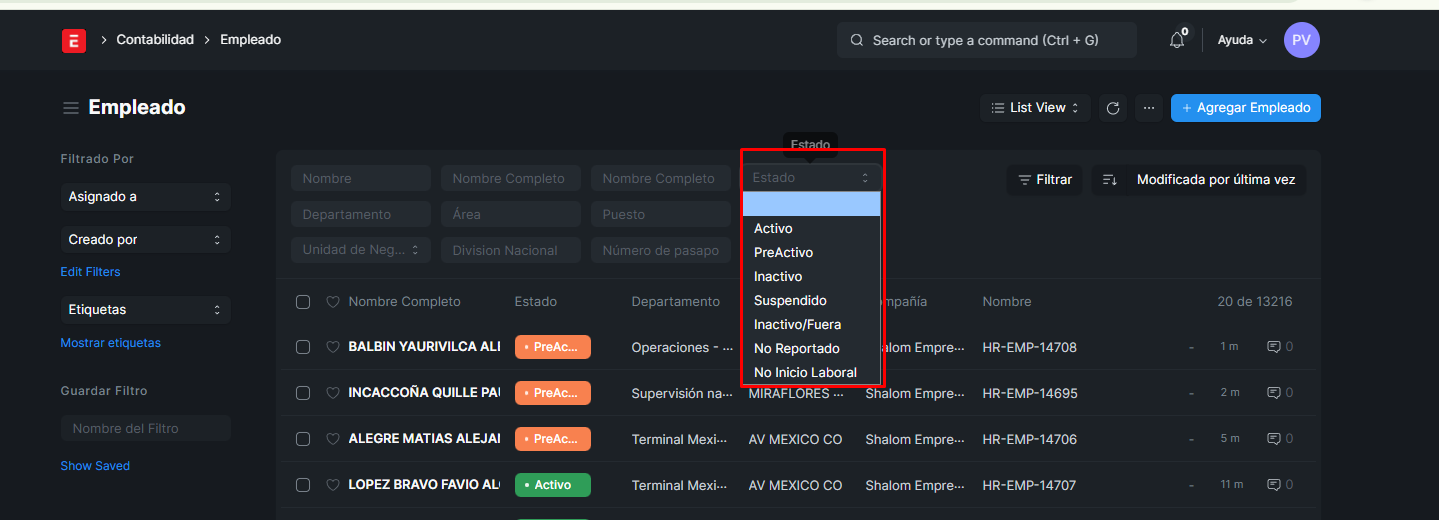Tick checkbox for LOPEZ BRAVO FAVIO row
The image size is (1439, 520).
tap(303, 485)
